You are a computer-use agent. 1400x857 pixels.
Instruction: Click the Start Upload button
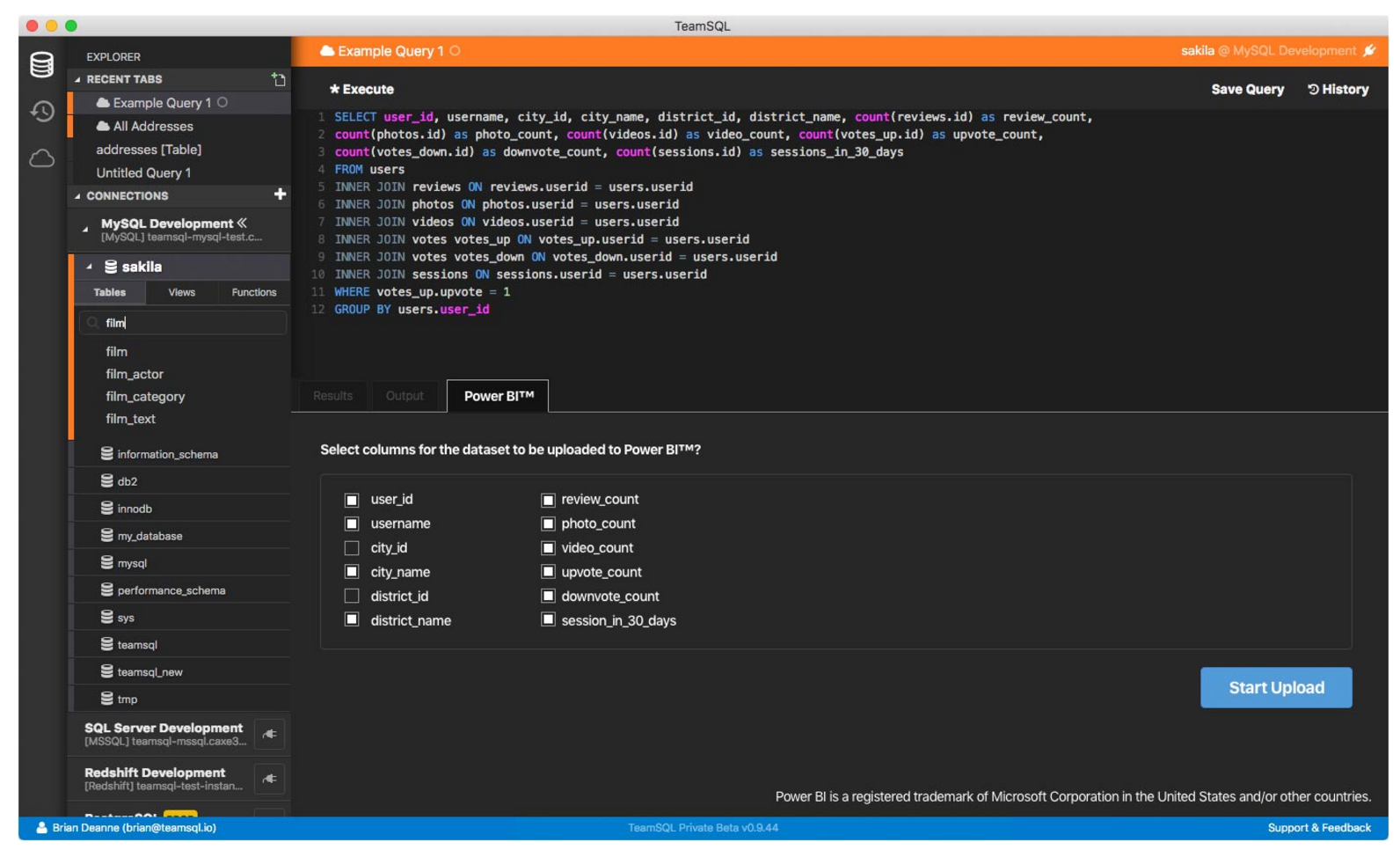point(1276,687)
